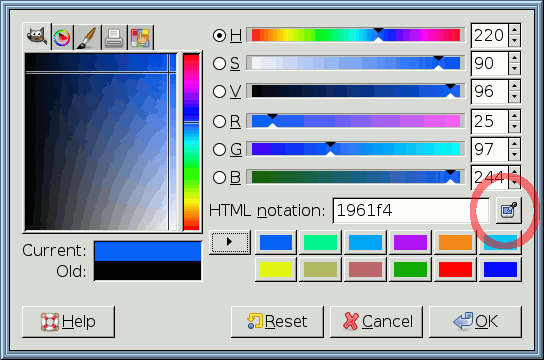Screen dimensions: 544x360
Task: Click the vertical hue rainbow strip
Action: (x=192, y=142)
